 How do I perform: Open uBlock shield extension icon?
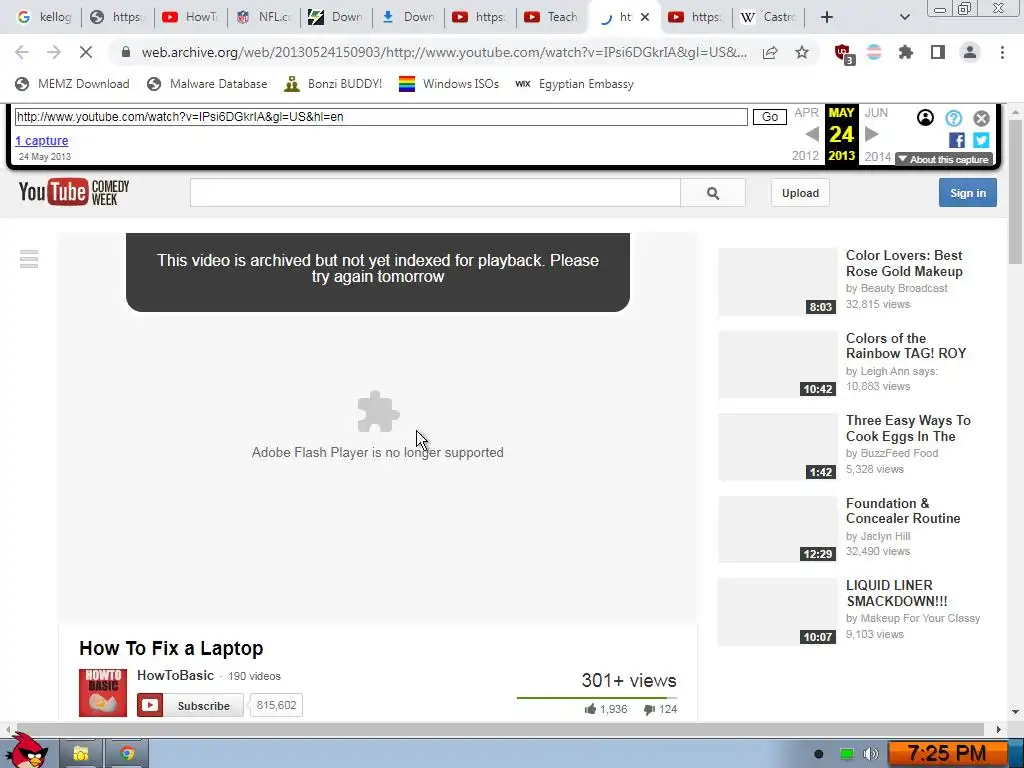[x=843, y=53]
